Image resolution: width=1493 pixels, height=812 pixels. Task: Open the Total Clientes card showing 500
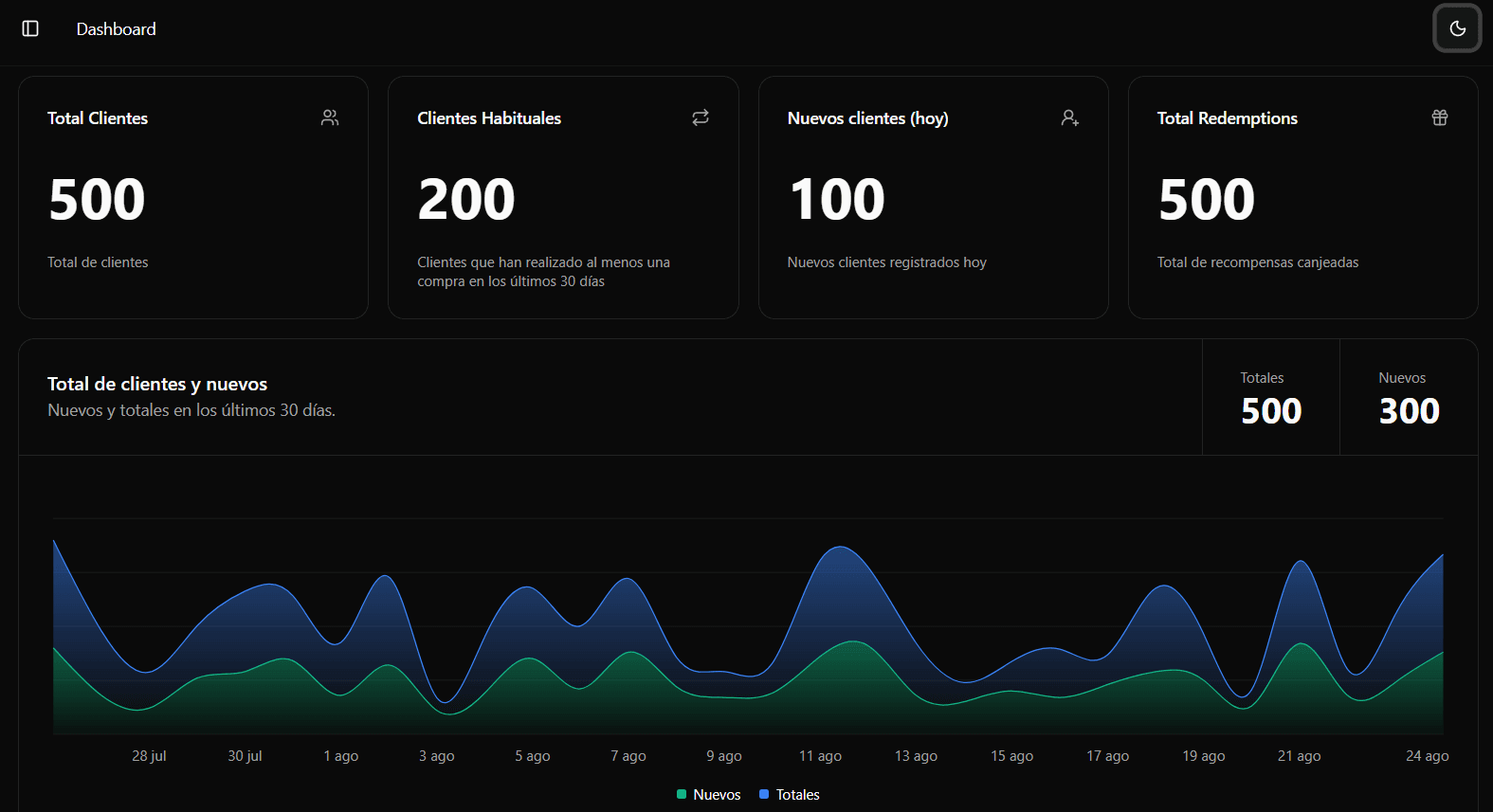coord(193,197)
